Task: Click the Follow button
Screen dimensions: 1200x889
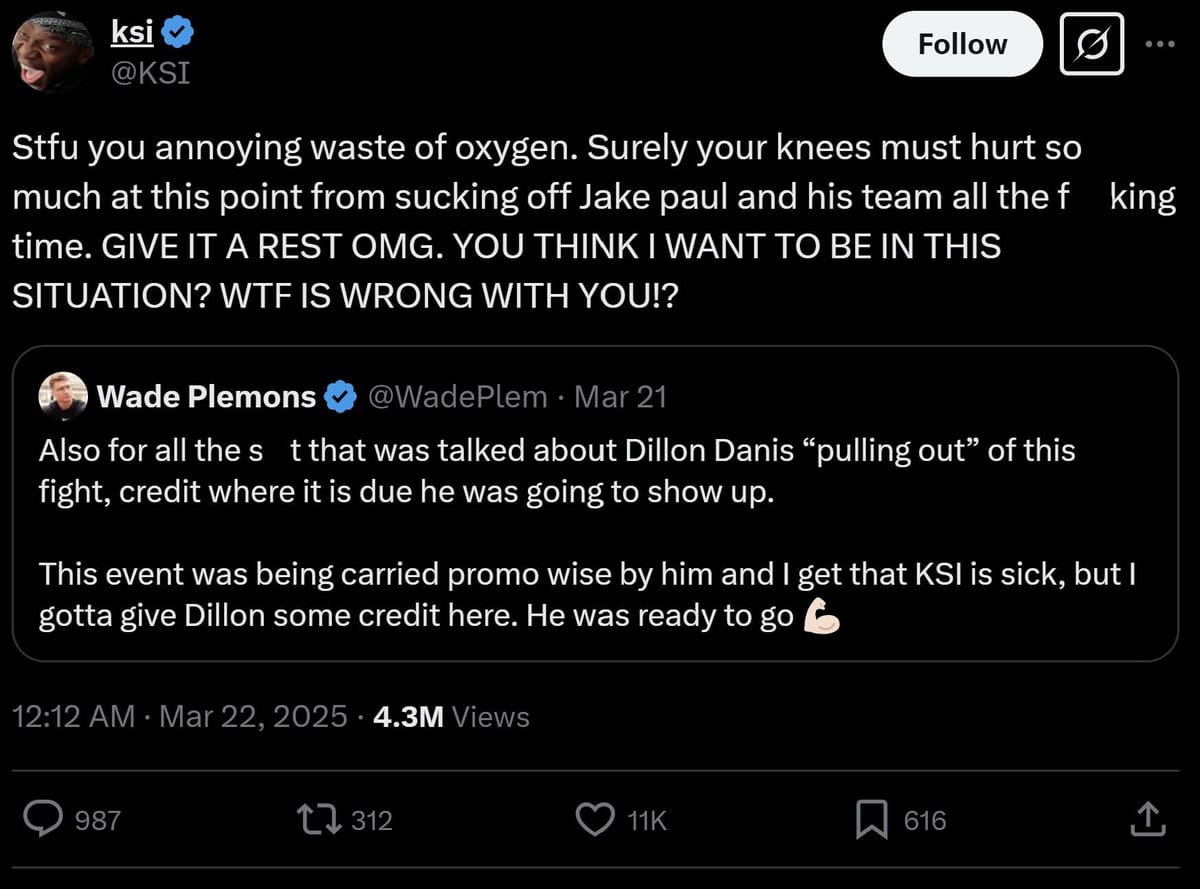Action: pos(962,44)
